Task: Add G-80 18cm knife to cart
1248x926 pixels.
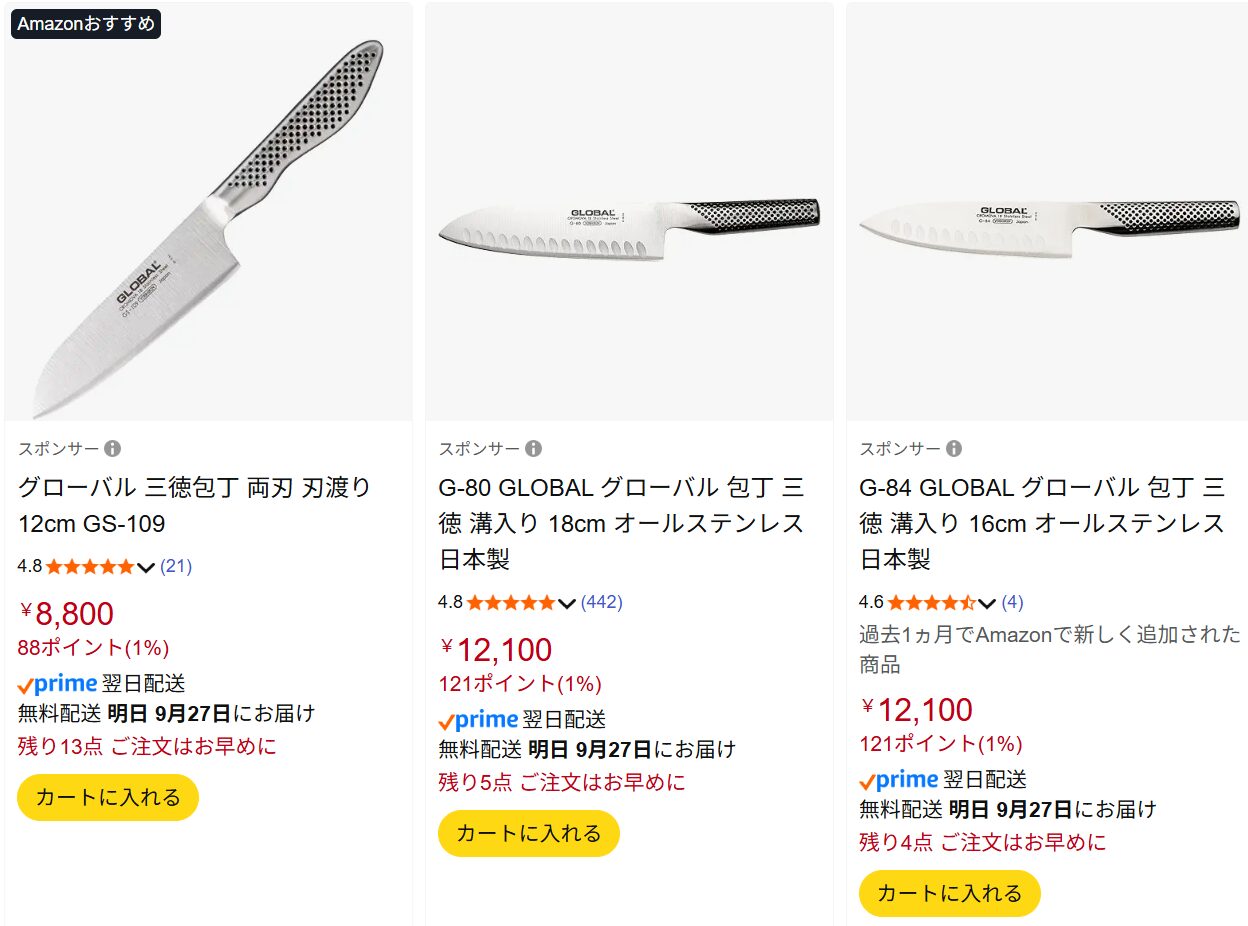Action: (529, 833)
